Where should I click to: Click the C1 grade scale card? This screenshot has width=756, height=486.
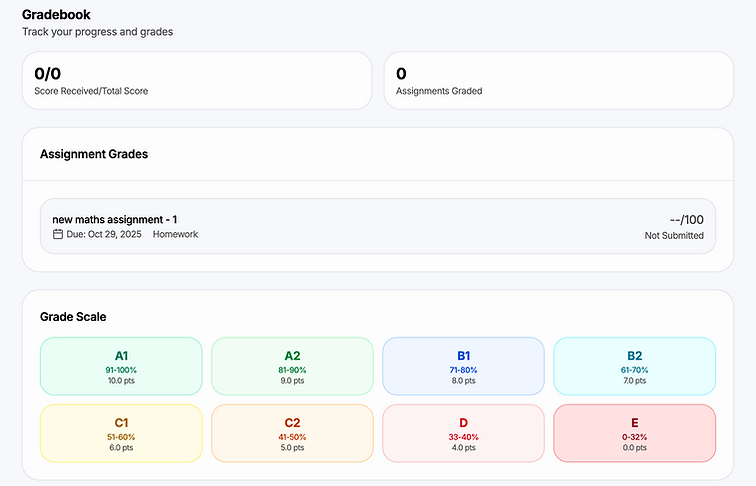tap(121, 433)
